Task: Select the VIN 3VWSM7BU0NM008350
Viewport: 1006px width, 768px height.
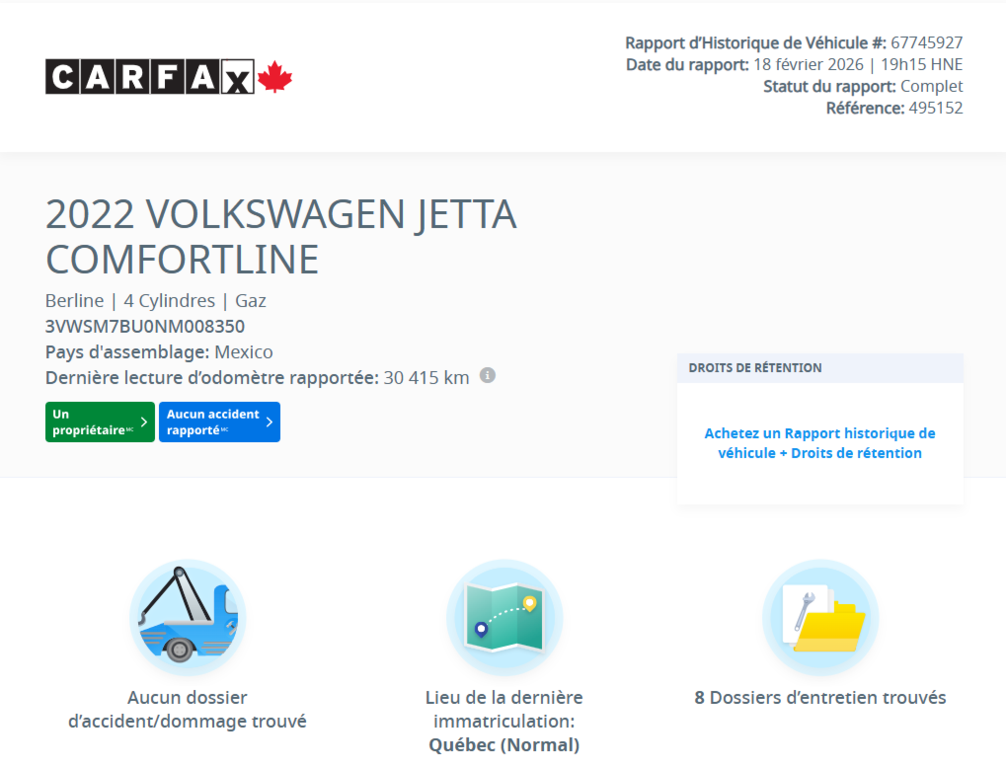Action: pyautogui.click(x=145, y=326)
